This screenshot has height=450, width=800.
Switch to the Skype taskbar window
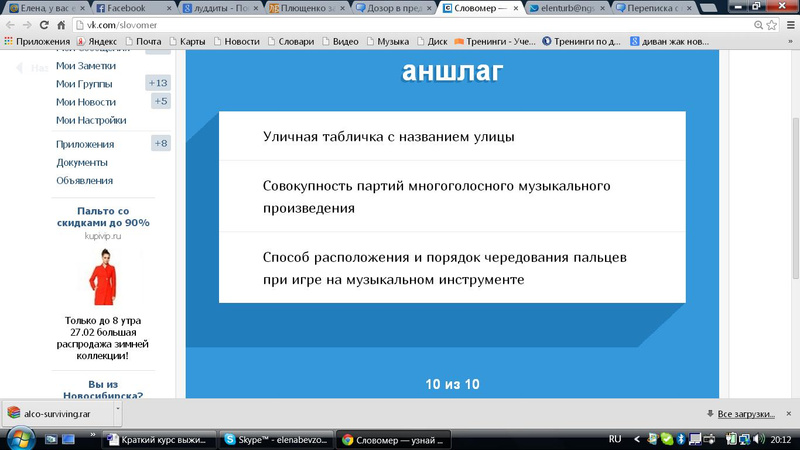pyautogui.click(x=276, y=440)
